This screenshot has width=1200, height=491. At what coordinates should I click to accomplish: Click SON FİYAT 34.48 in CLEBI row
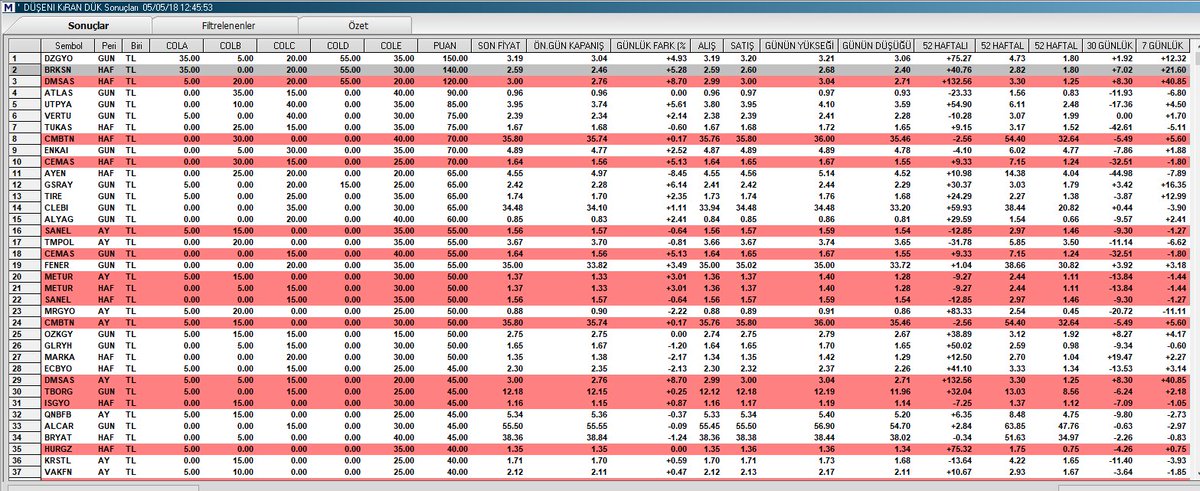[x=499, y=206]
